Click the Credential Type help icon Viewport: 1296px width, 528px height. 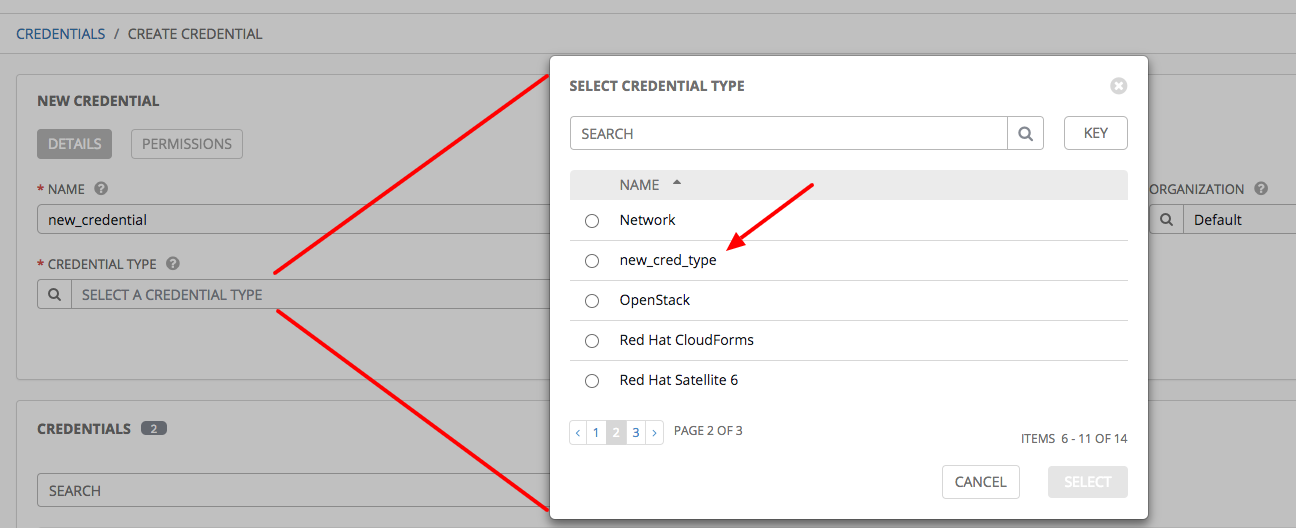[x=173, y=264]
